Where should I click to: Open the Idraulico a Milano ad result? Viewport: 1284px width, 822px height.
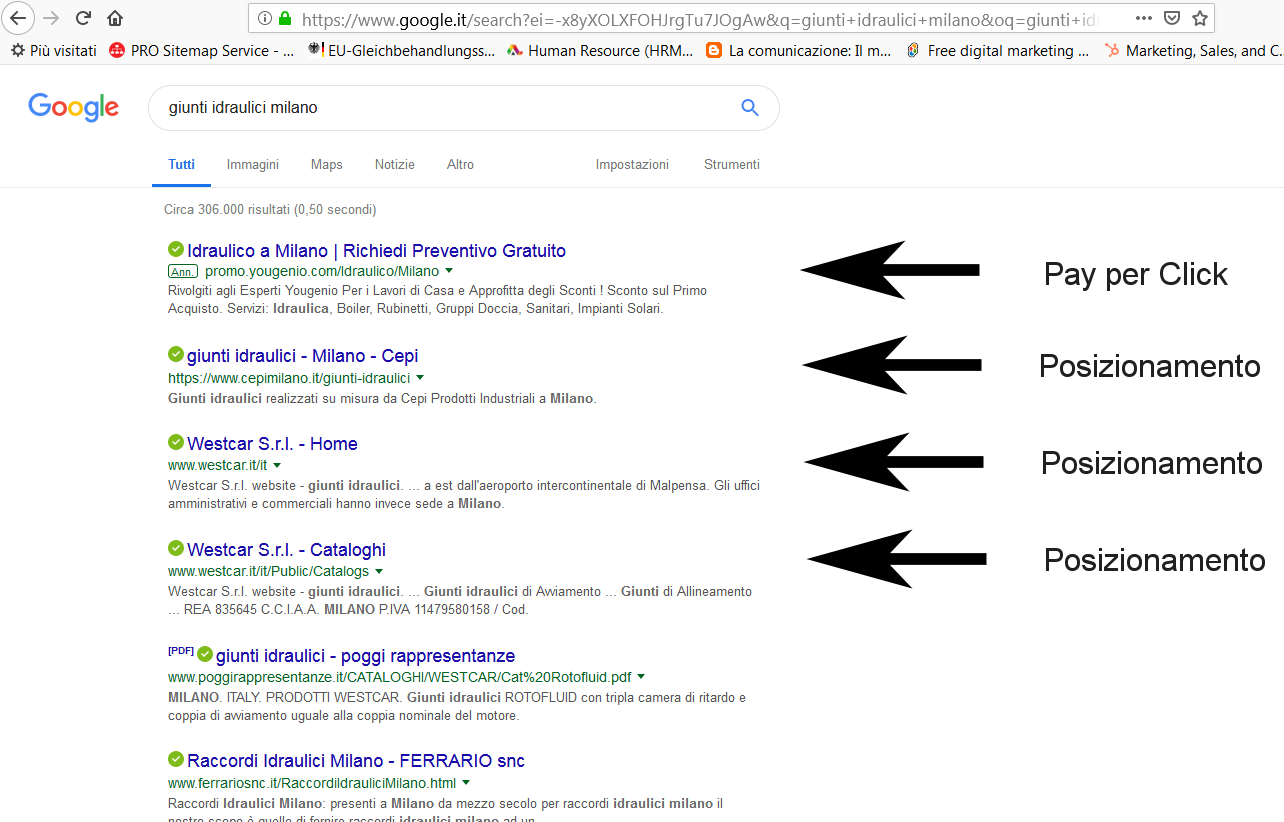click(x=377, y=250)
